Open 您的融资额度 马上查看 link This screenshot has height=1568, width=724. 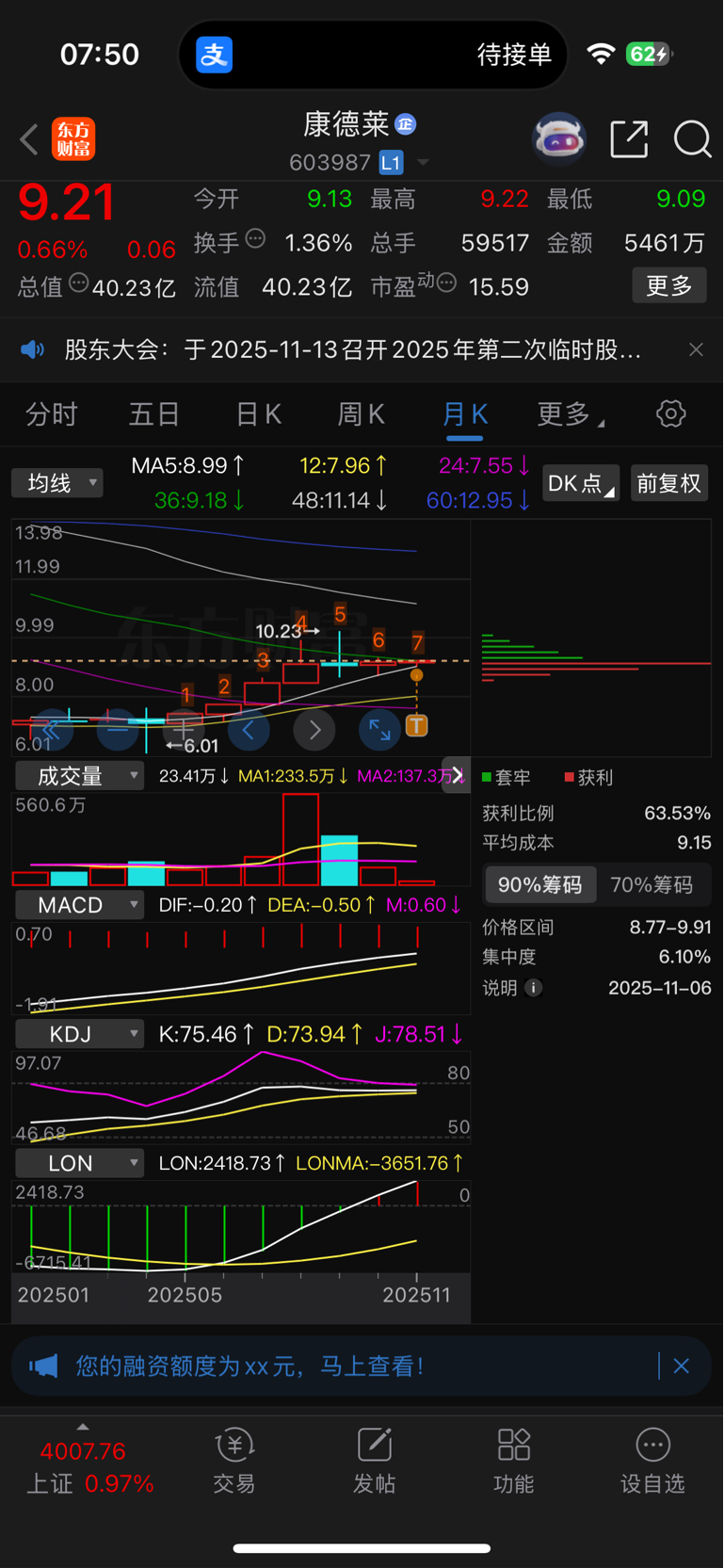(x=249, y=1366)
